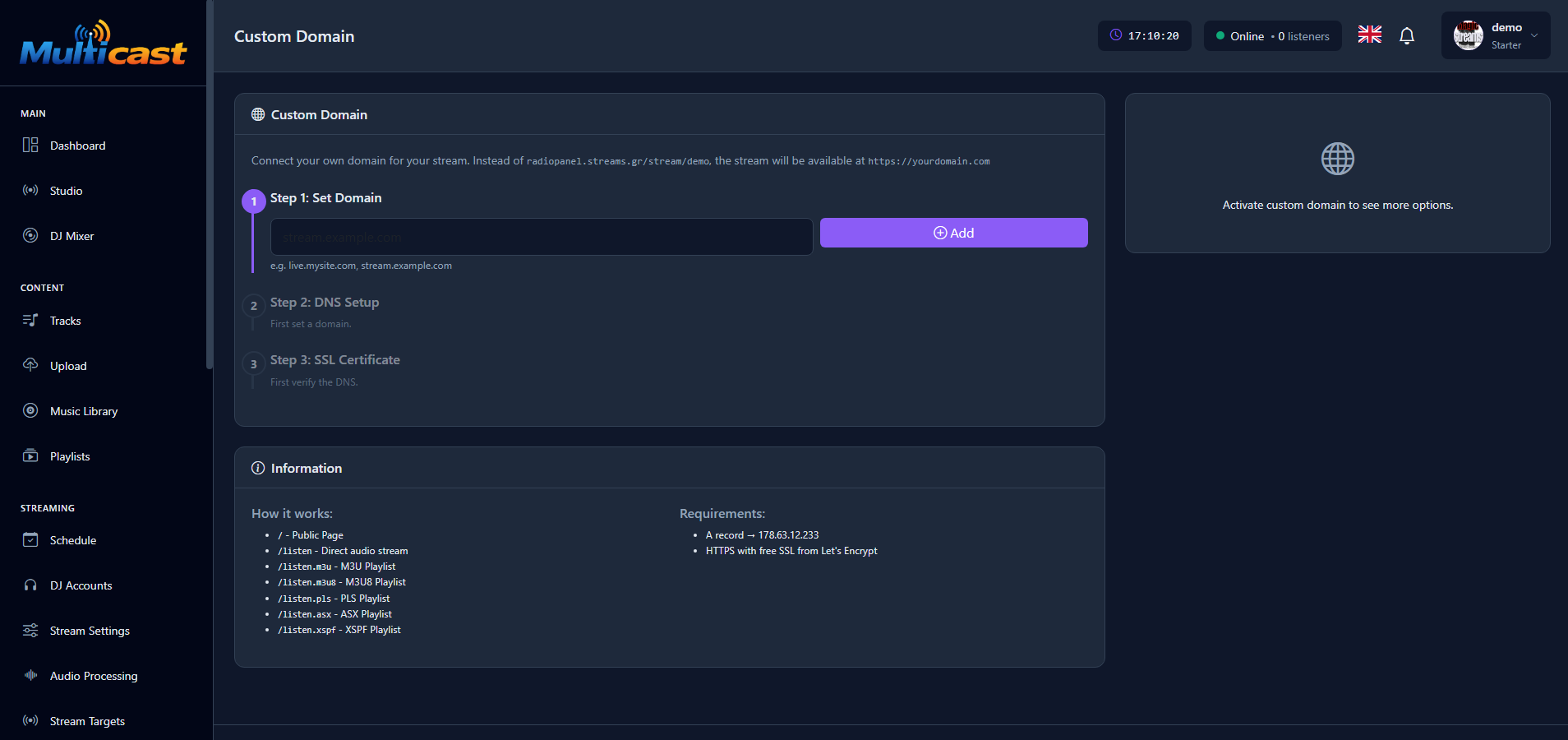Open the Dashboard icon in sidebar
This screenshot has height=740, width=1568.
(x=30, y=146)
